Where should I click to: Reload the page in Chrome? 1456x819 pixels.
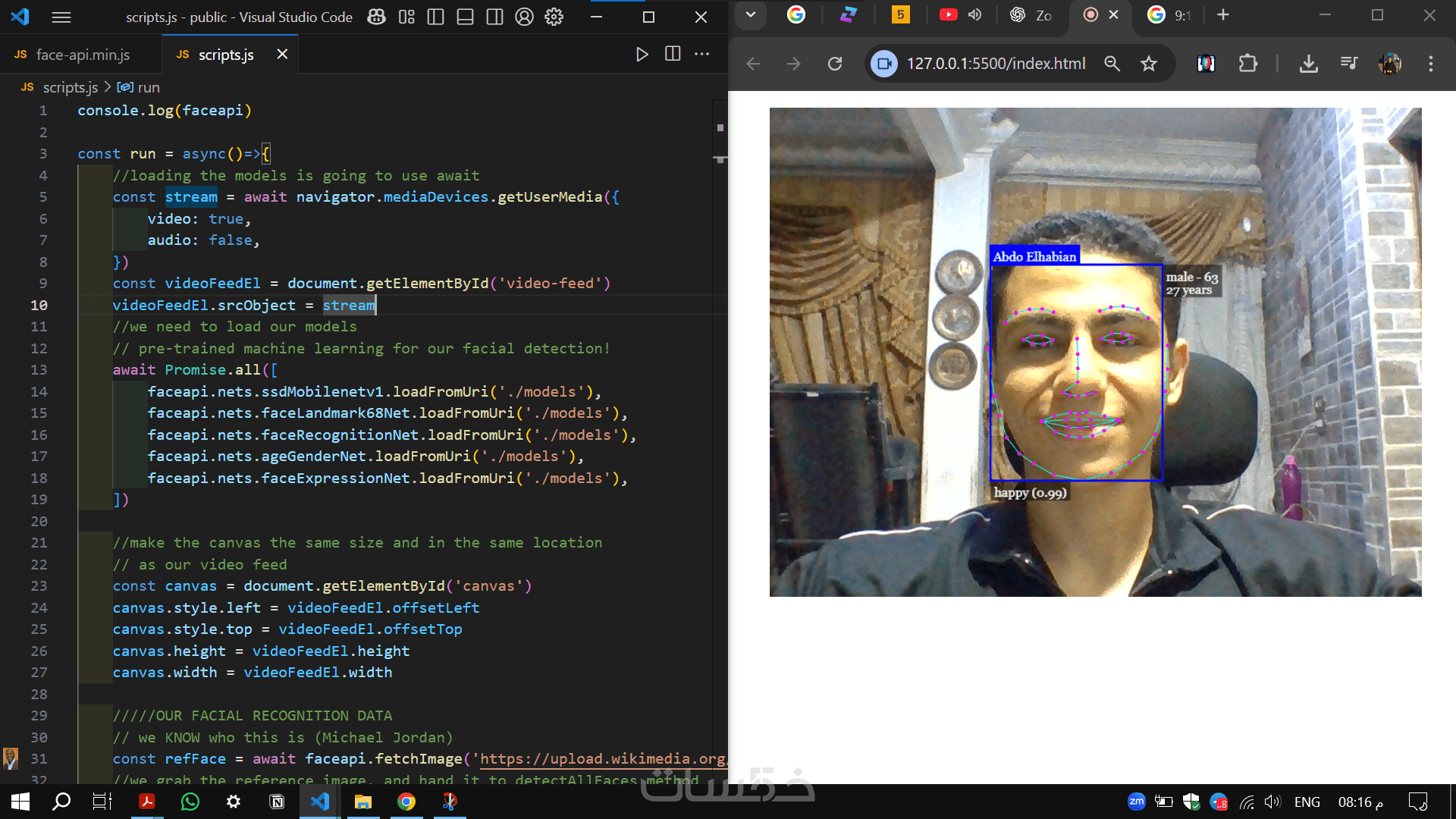click(x=835, y=64)
